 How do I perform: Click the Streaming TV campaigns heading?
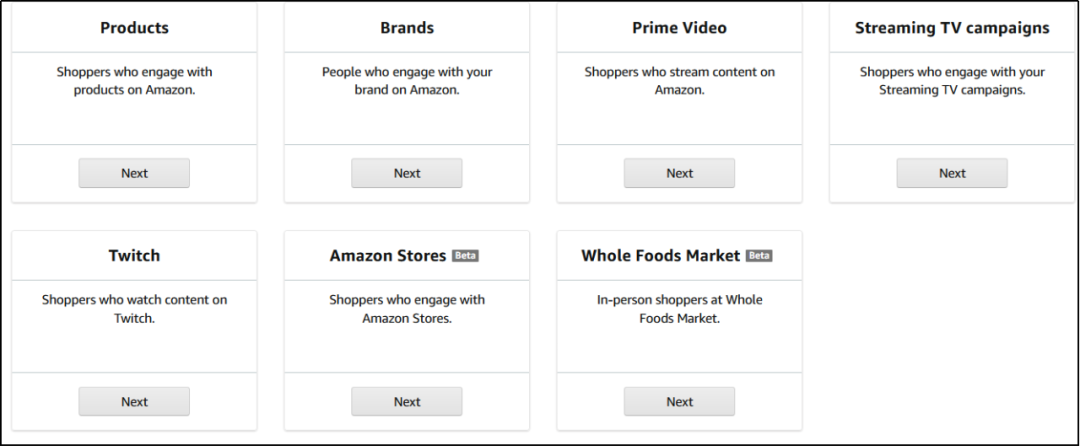[x=952, y=28]
